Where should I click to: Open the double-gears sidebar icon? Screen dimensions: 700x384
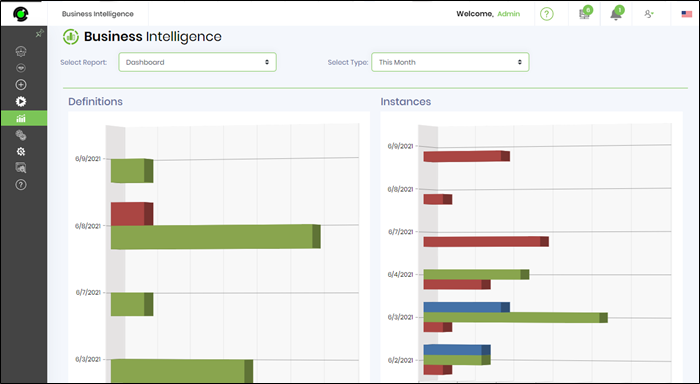[21, 135]
